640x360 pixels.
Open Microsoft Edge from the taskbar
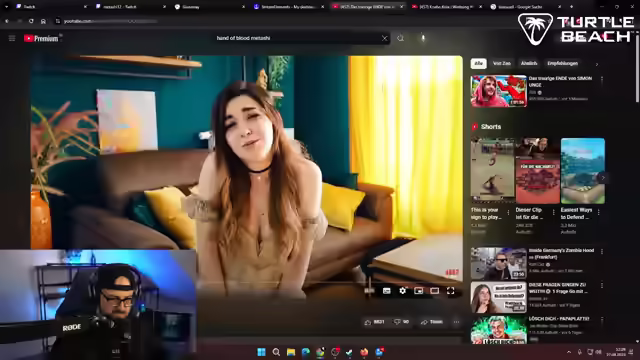(306, 352)
